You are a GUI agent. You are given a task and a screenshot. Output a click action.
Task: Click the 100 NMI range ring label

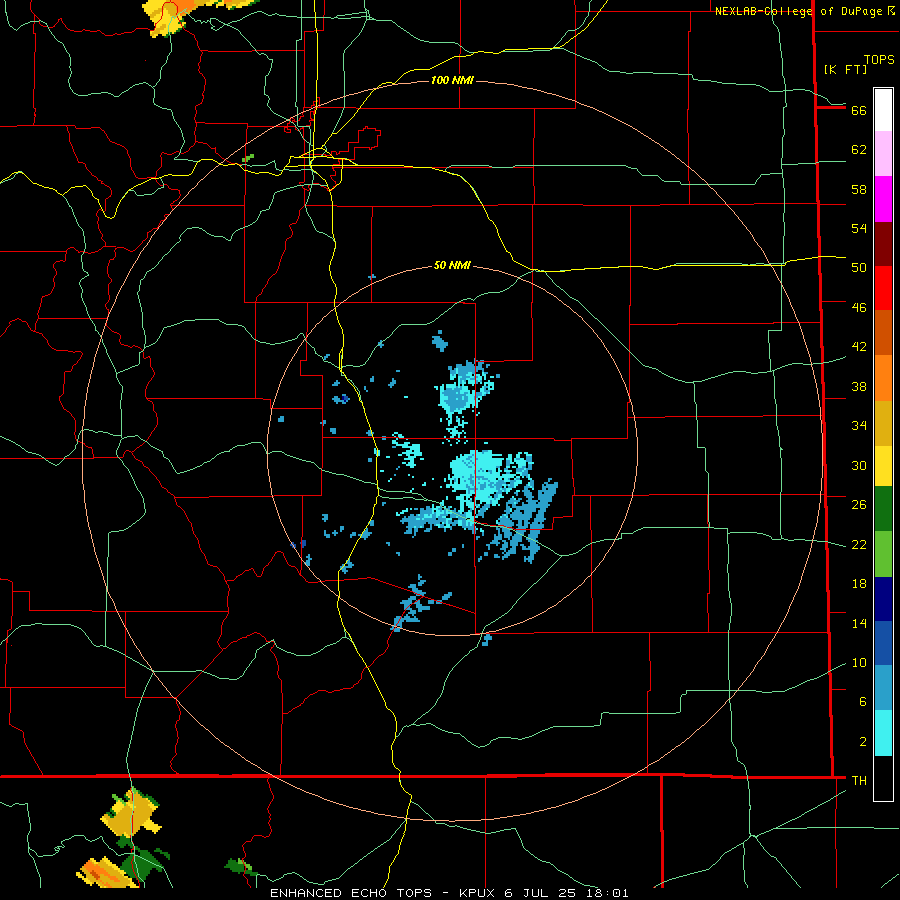click(452, 80)
